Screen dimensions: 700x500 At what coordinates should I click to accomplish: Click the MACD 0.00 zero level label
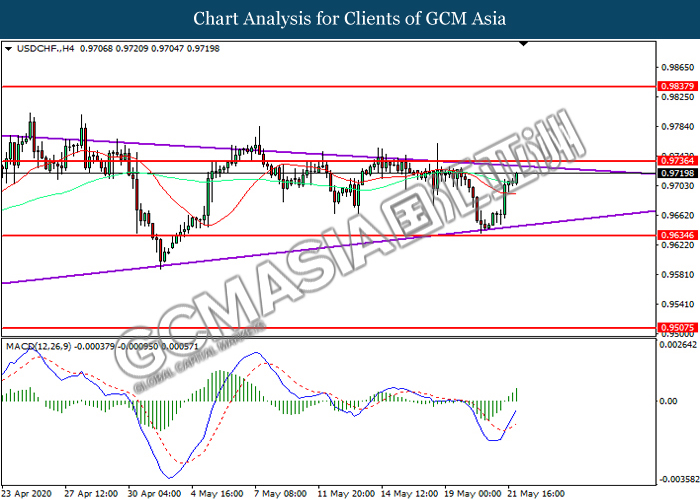point(668,401)
